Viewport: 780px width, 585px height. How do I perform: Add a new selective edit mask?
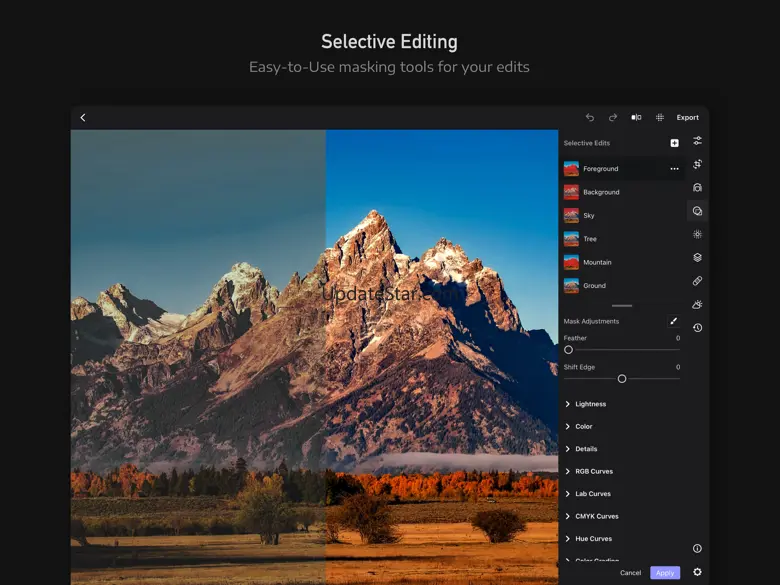674,143
